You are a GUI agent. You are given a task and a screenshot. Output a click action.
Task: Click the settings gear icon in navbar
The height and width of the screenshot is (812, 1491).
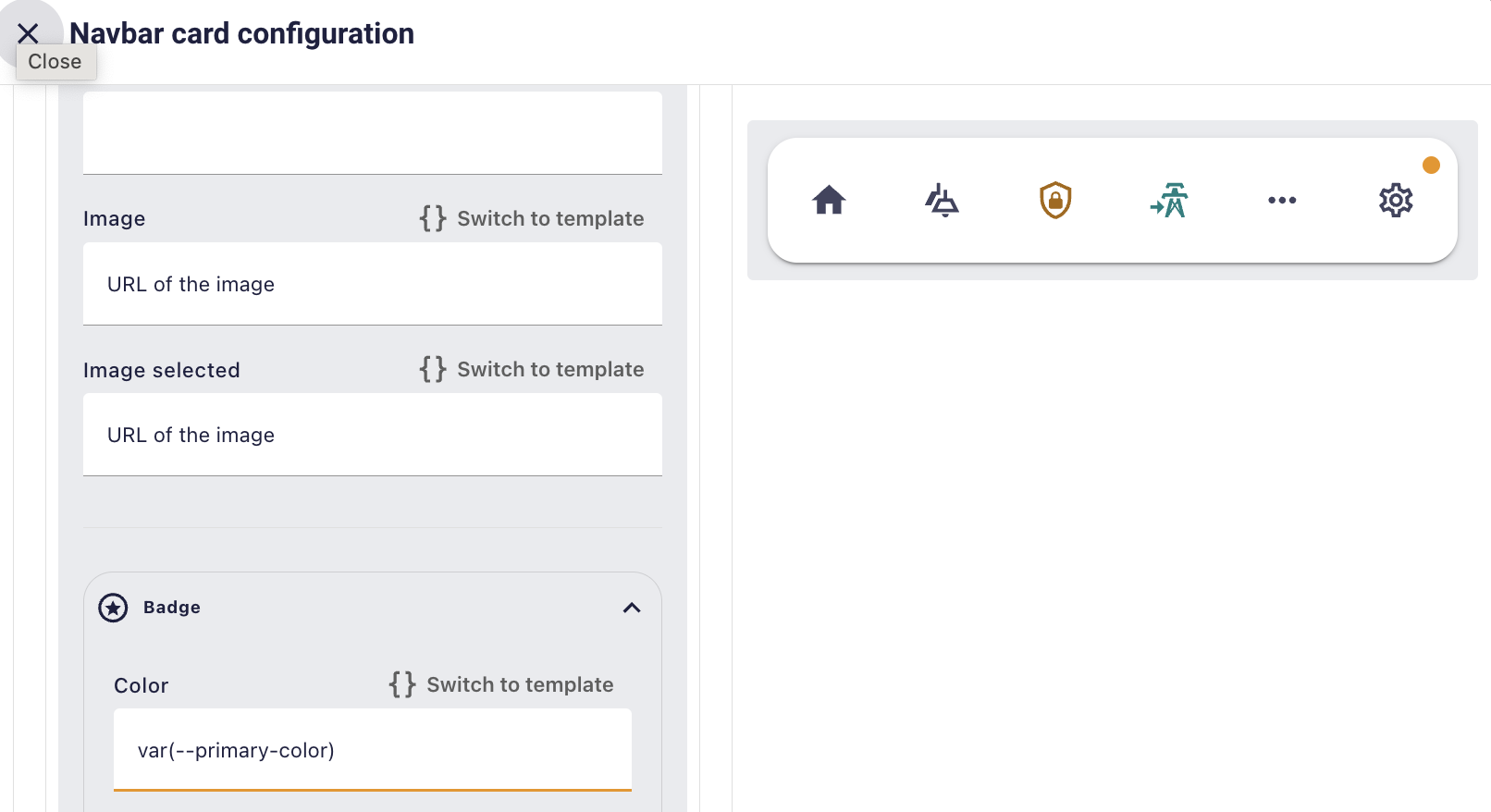pos(1396,200)
